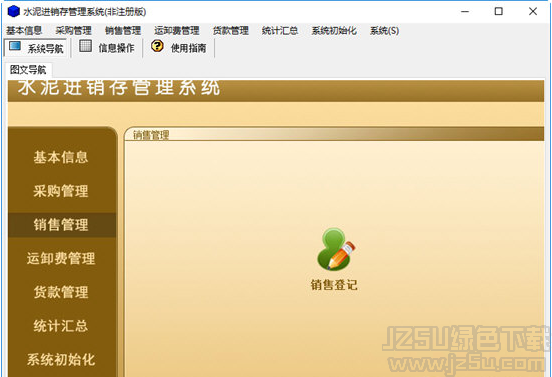Click the blue cube application icon
Screen dimensions: 552x377
point(13,11)
